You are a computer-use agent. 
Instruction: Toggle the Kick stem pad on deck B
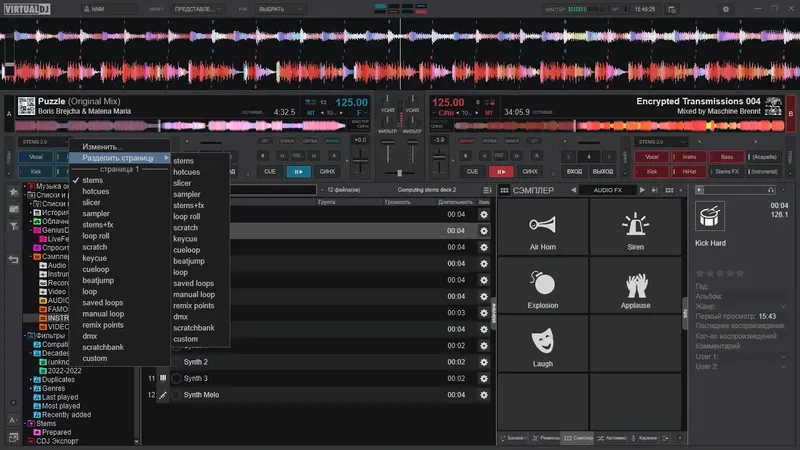coord(652,171)
